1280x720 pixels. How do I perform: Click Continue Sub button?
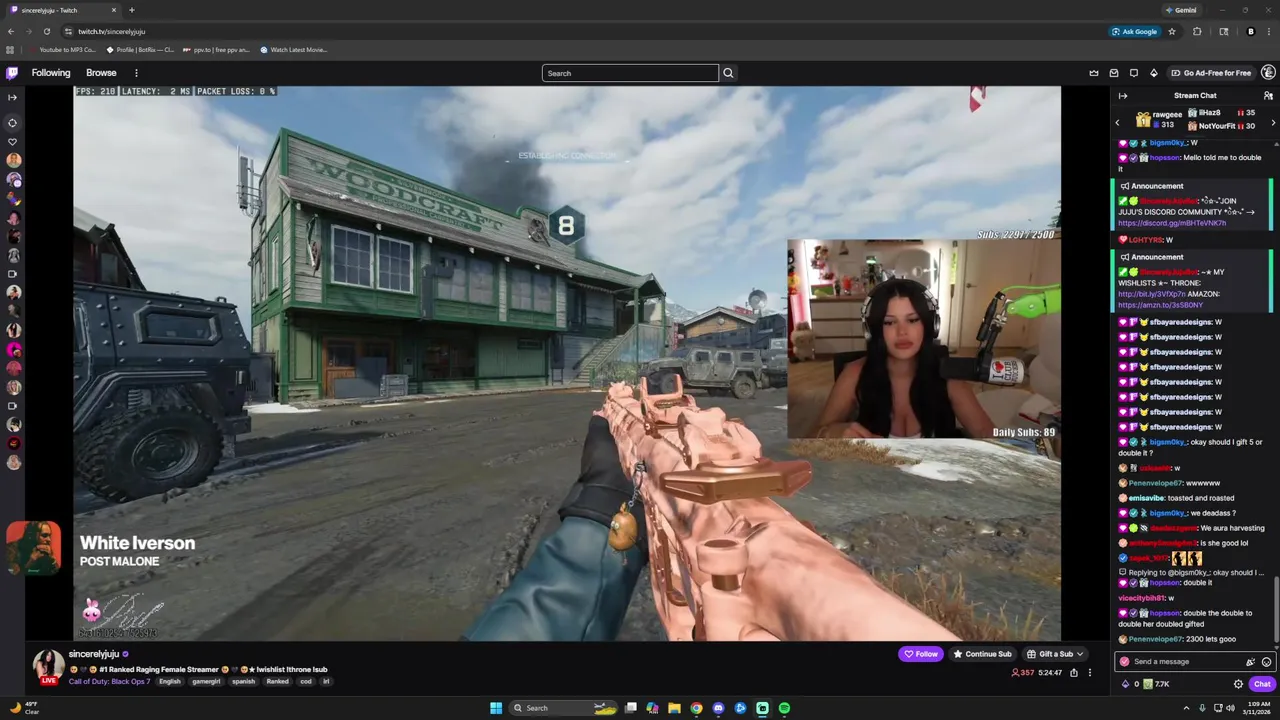[x=982, y=654]
